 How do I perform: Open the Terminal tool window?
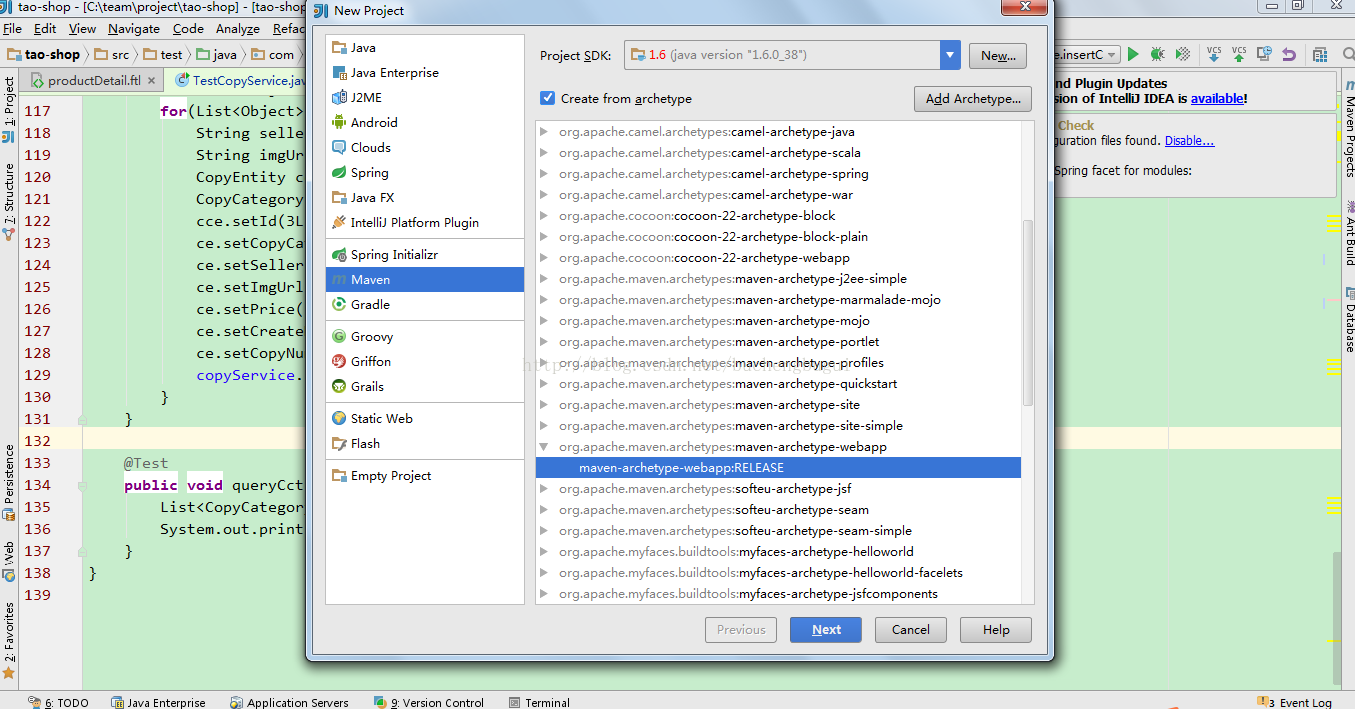[539, 702]
